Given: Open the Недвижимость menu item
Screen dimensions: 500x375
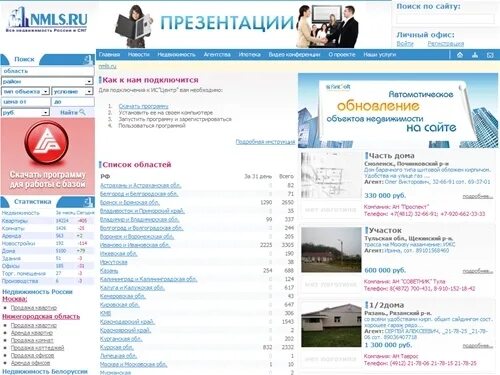Looking at the screenshot, I should pyautogui.click(x=176, y=54).
